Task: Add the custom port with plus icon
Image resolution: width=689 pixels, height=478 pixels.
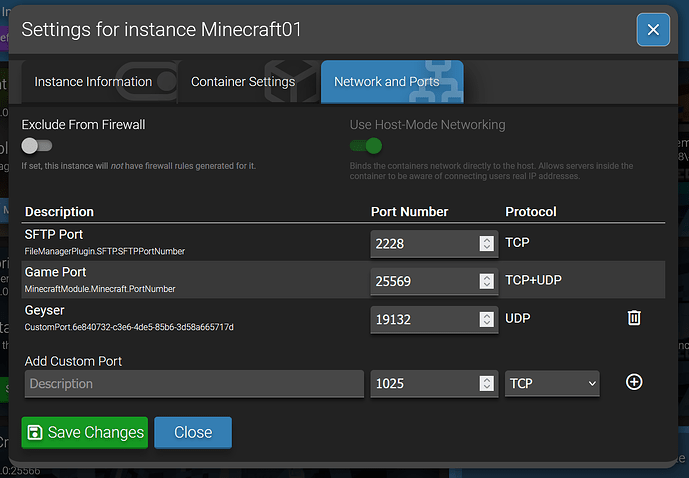Action: click(634, 382)
